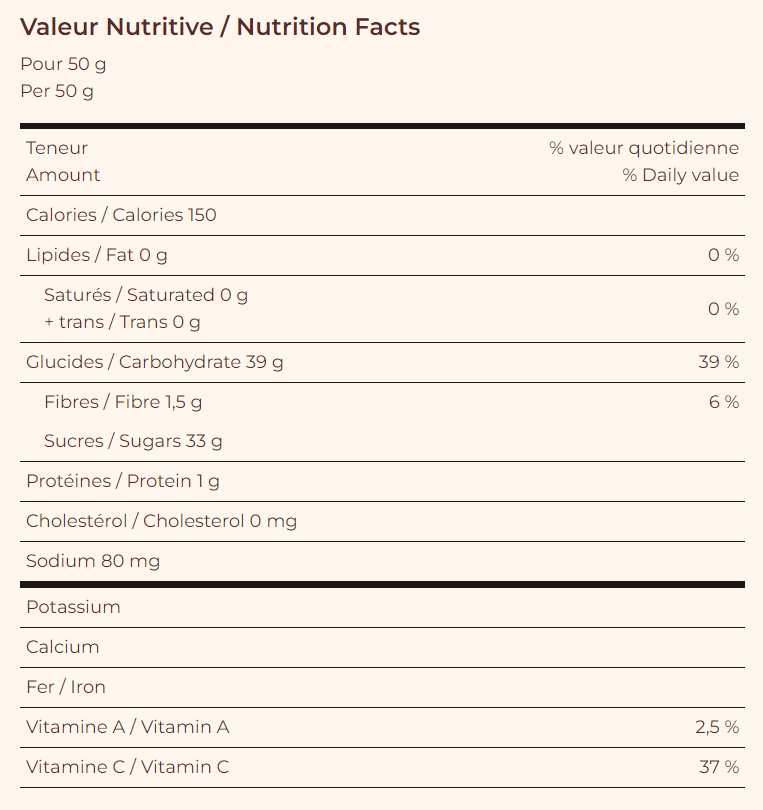Click the 39 % carbohydrate daily value
Image resolution: width=763 pixels, height=810 pixels.
[x=719, y=362]
